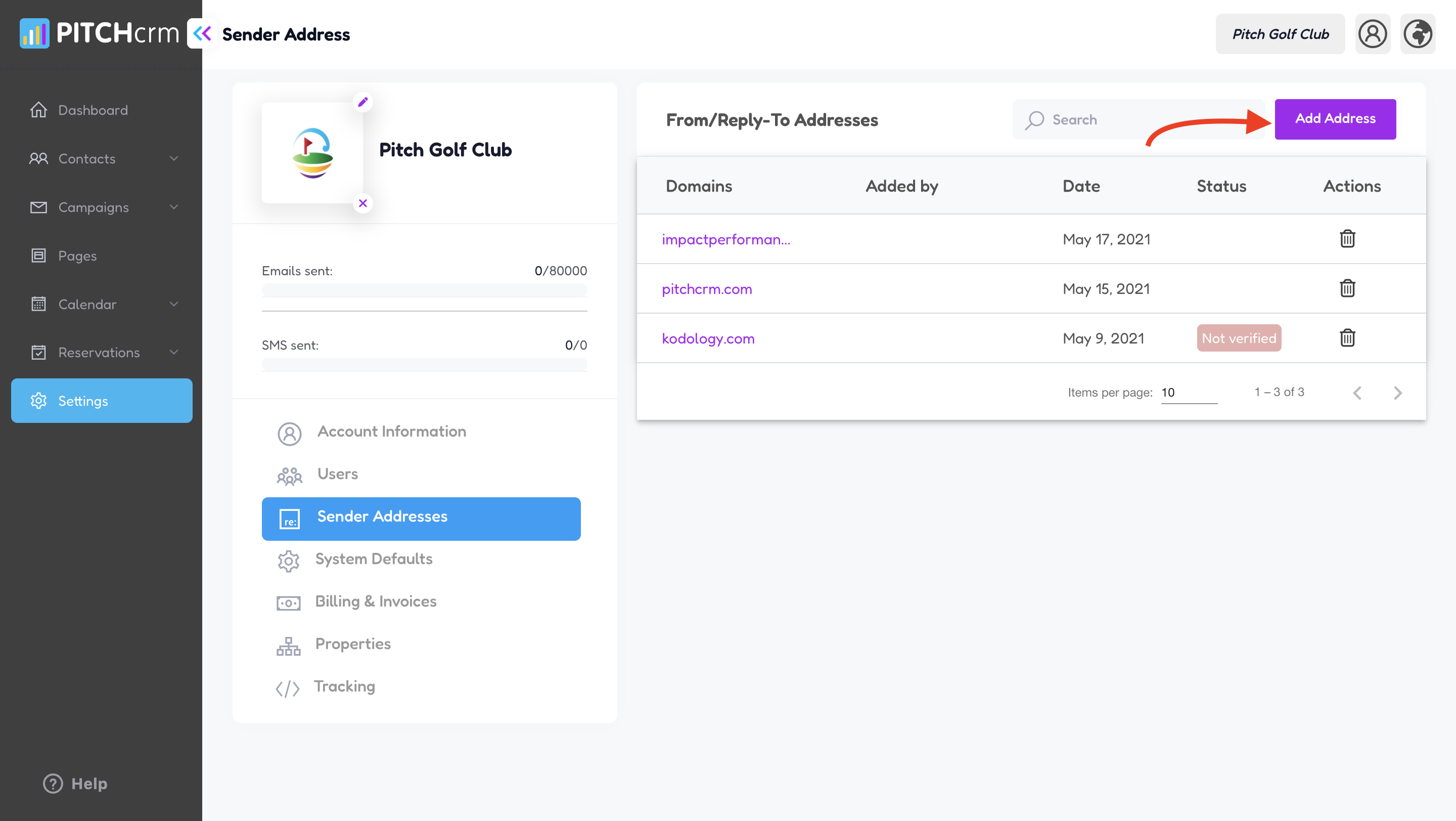
Task: Open the Items per page dropdown
Action: pos(1189,393)
